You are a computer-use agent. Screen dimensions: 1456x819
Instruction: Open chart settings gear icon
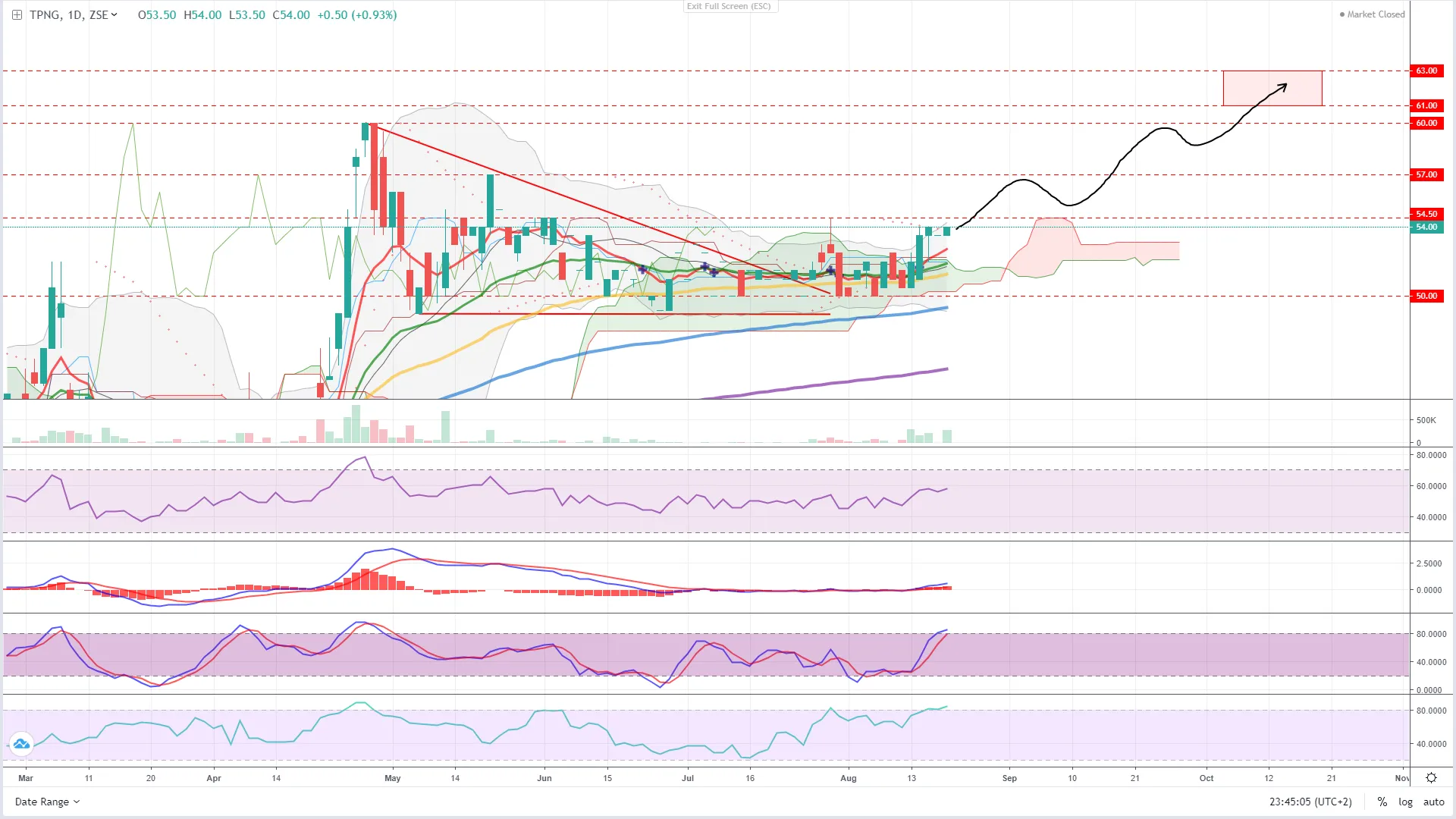pyautogui.click(x=1431, y=778)
